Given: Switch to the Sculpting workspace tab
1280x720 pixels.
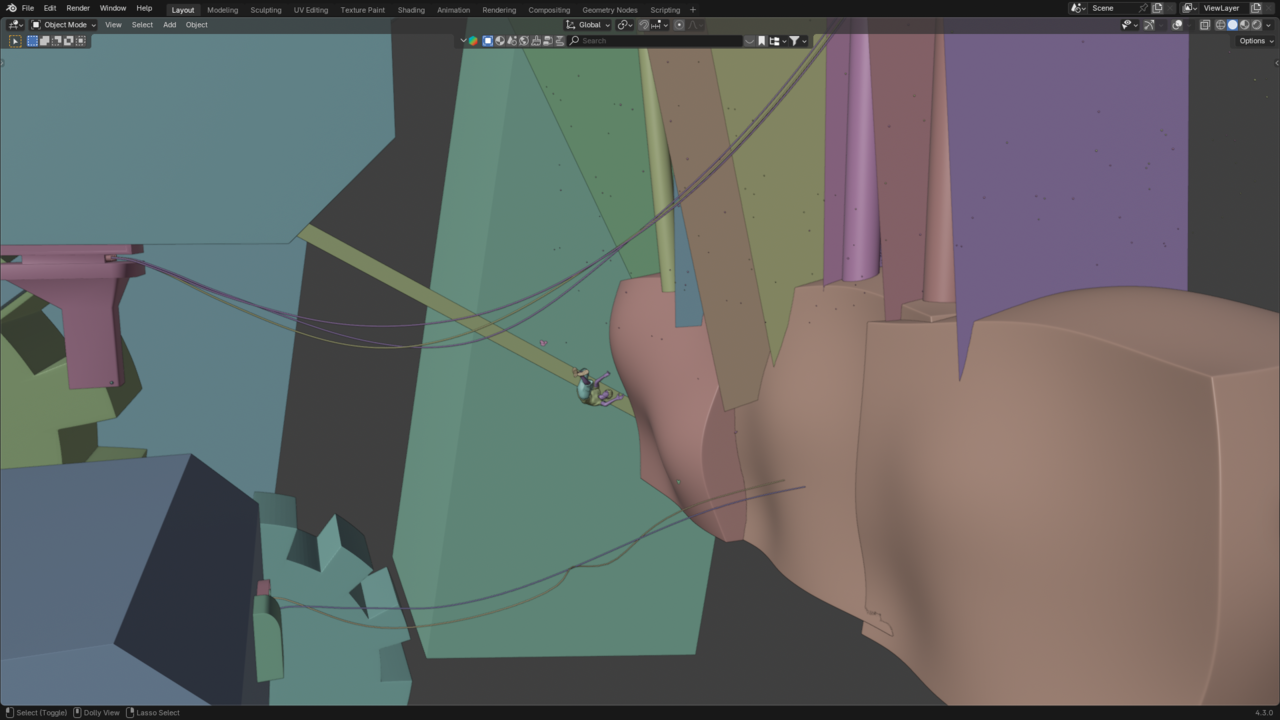Looking at the screenshot, I should coord(266,10).
